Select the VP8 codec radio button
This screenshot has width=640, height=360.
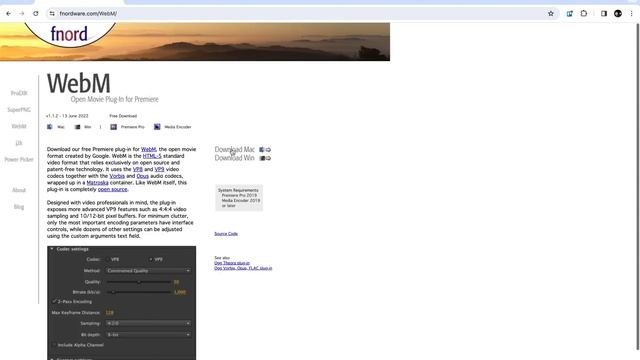[108, 259]
